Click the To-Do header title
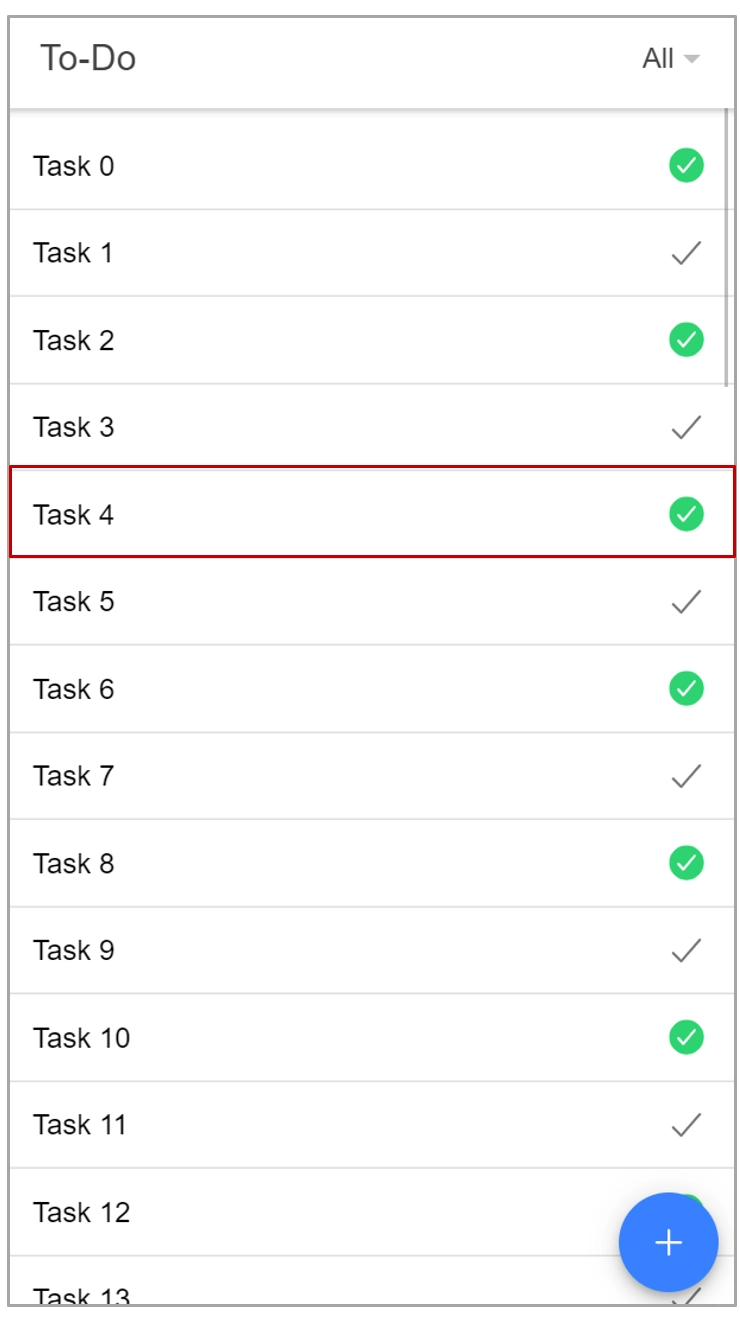The image size is (740, 1320). (88, 58)
